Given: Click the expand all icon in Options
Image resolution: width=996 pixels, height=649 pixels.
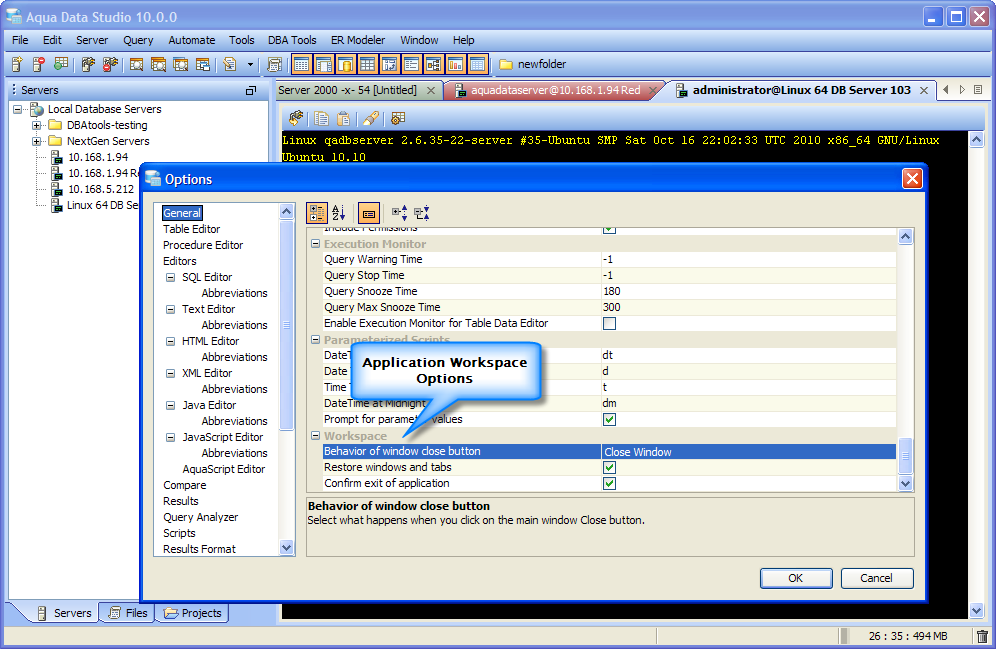Looking at the screenshot, I should click(x=400, y=213).
